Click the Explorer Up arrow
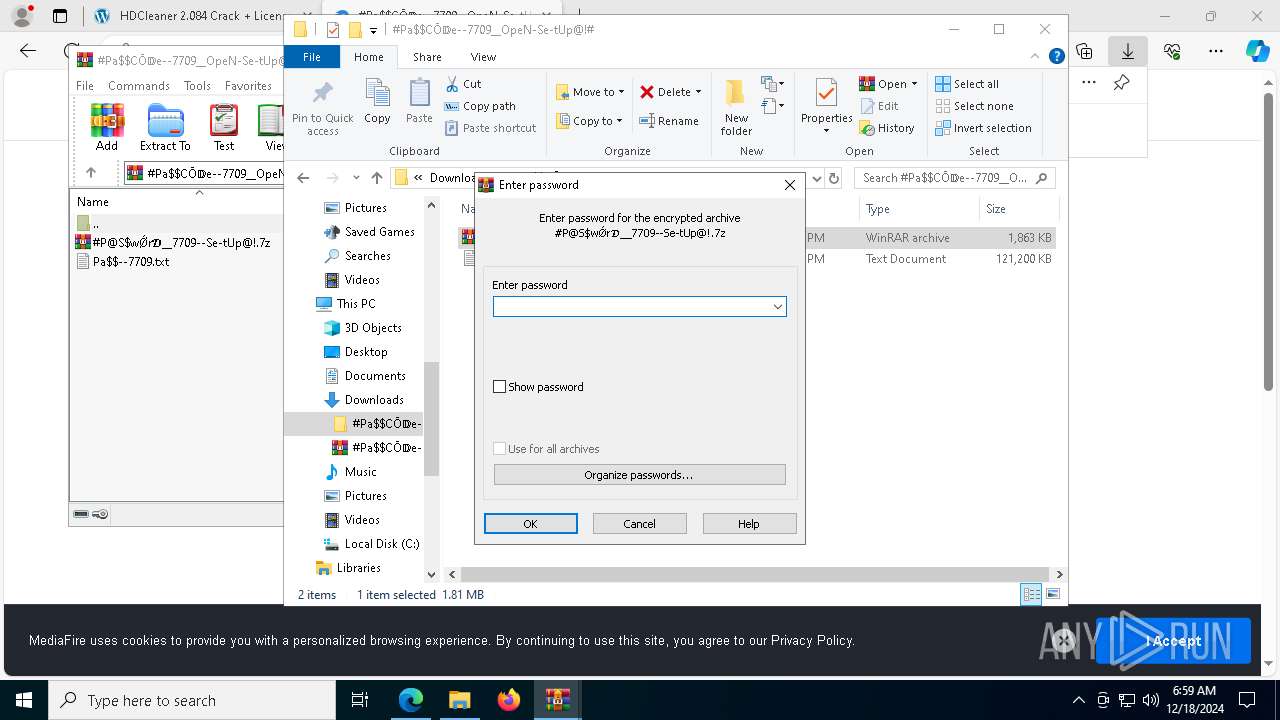The image size is (1280, 720). click(377, 178)
